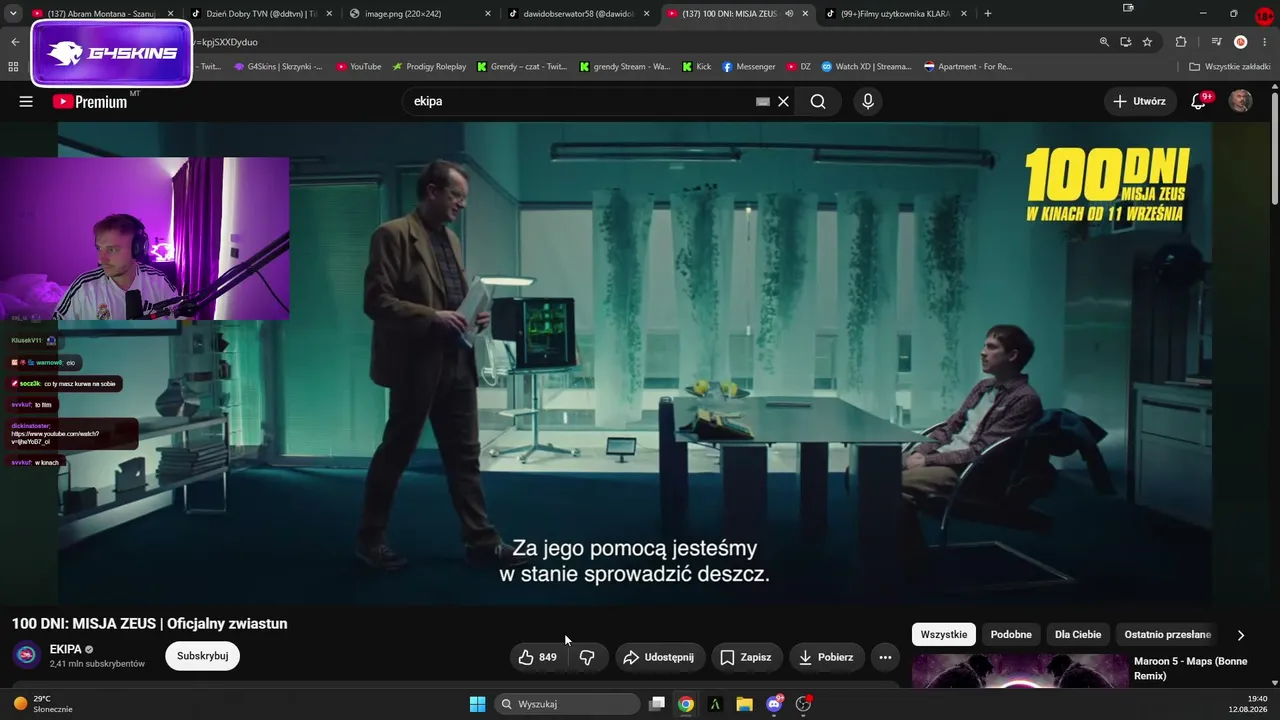Switch to dawidobserwator58 TikTok tab
1280x720 pixels.
pos(580,14)
